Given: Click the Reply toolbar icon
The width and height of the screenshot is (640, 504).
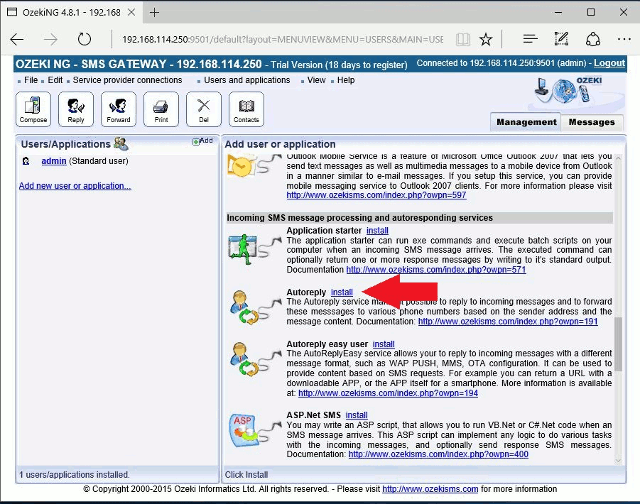Looking at the screenshot, I should pos(76,109).
